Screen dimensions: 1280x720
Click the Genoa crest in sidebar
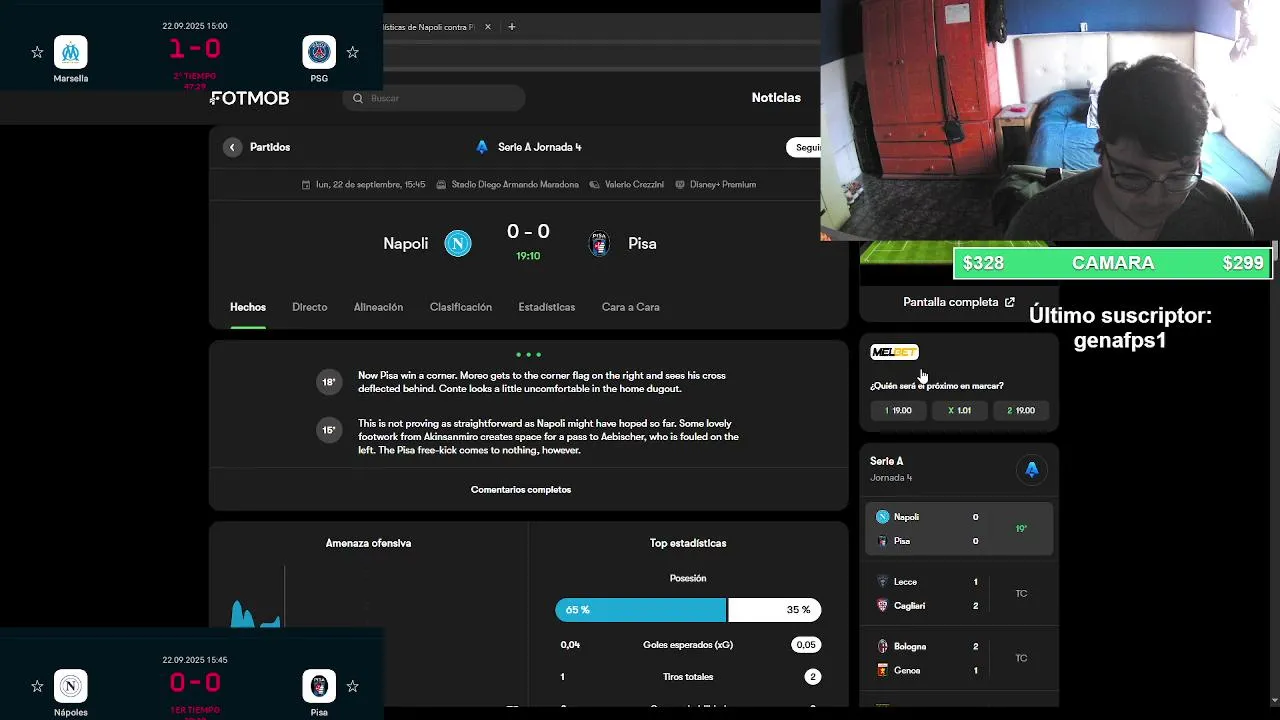882,670
